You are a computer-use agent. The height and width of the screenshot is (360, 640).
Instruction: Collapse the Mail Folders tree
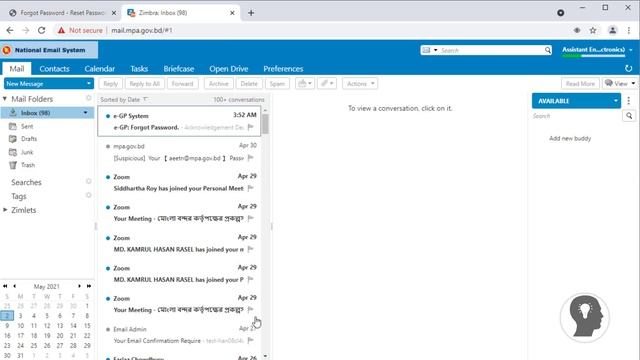coord(5,99)
